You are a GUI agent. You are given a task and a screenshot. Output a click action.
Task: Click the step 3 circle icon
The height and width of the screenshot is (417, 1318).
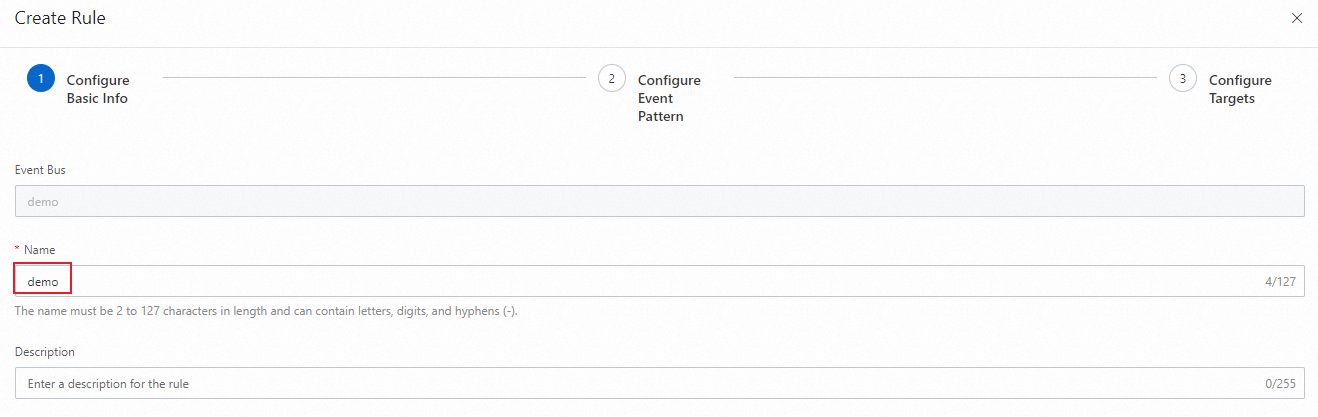click(1183, 78)
